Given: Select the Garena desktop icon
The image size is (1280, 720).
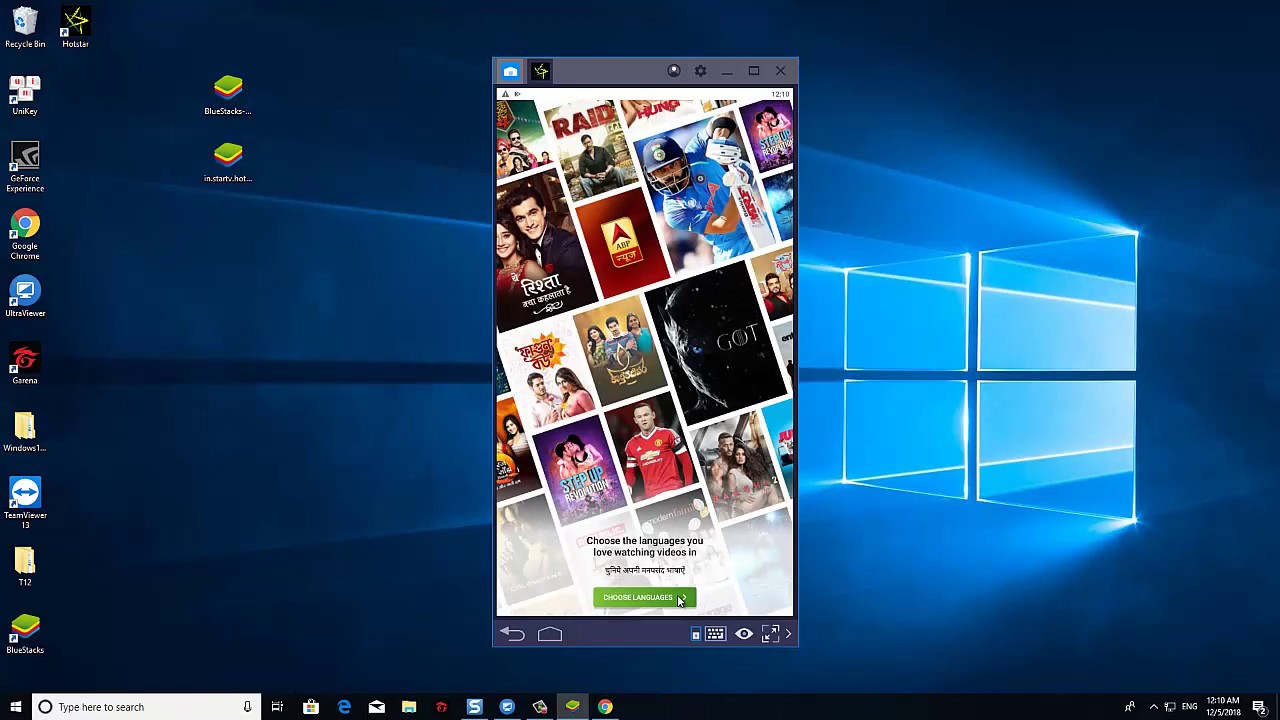Looking at the screenshot, I should [25, 364].
